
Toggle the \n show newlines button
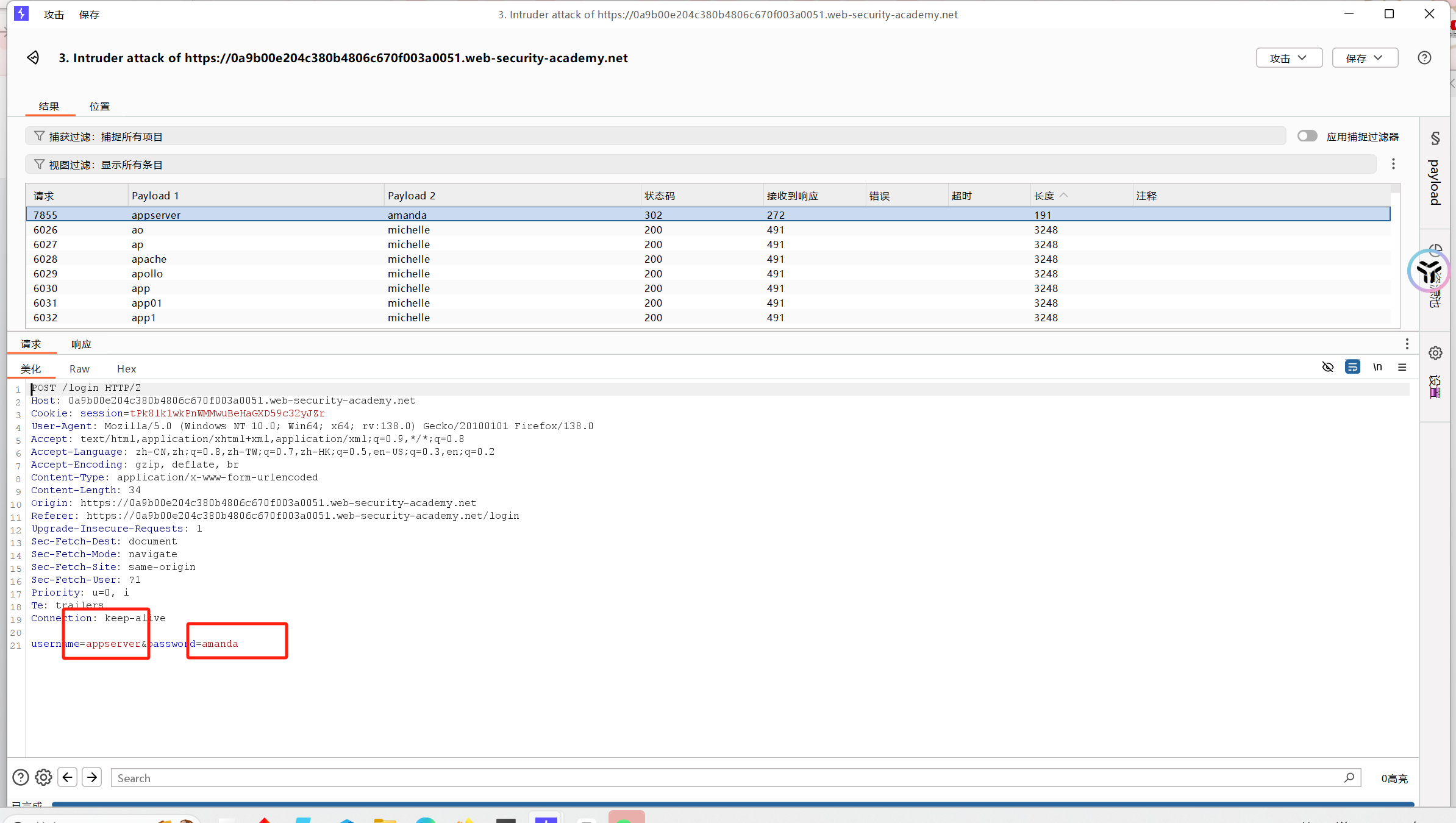1377,367
